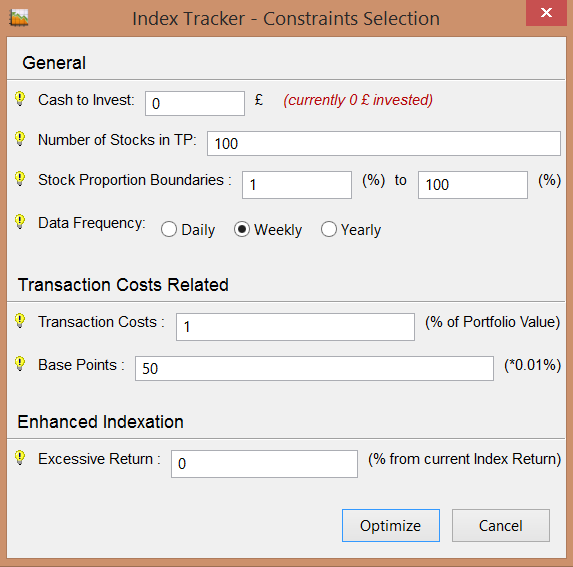The width and height of the screenshot is (573, 567).
Task: Focus the Base Points text field
Action: pyautogui.click(x=314, y=369)
